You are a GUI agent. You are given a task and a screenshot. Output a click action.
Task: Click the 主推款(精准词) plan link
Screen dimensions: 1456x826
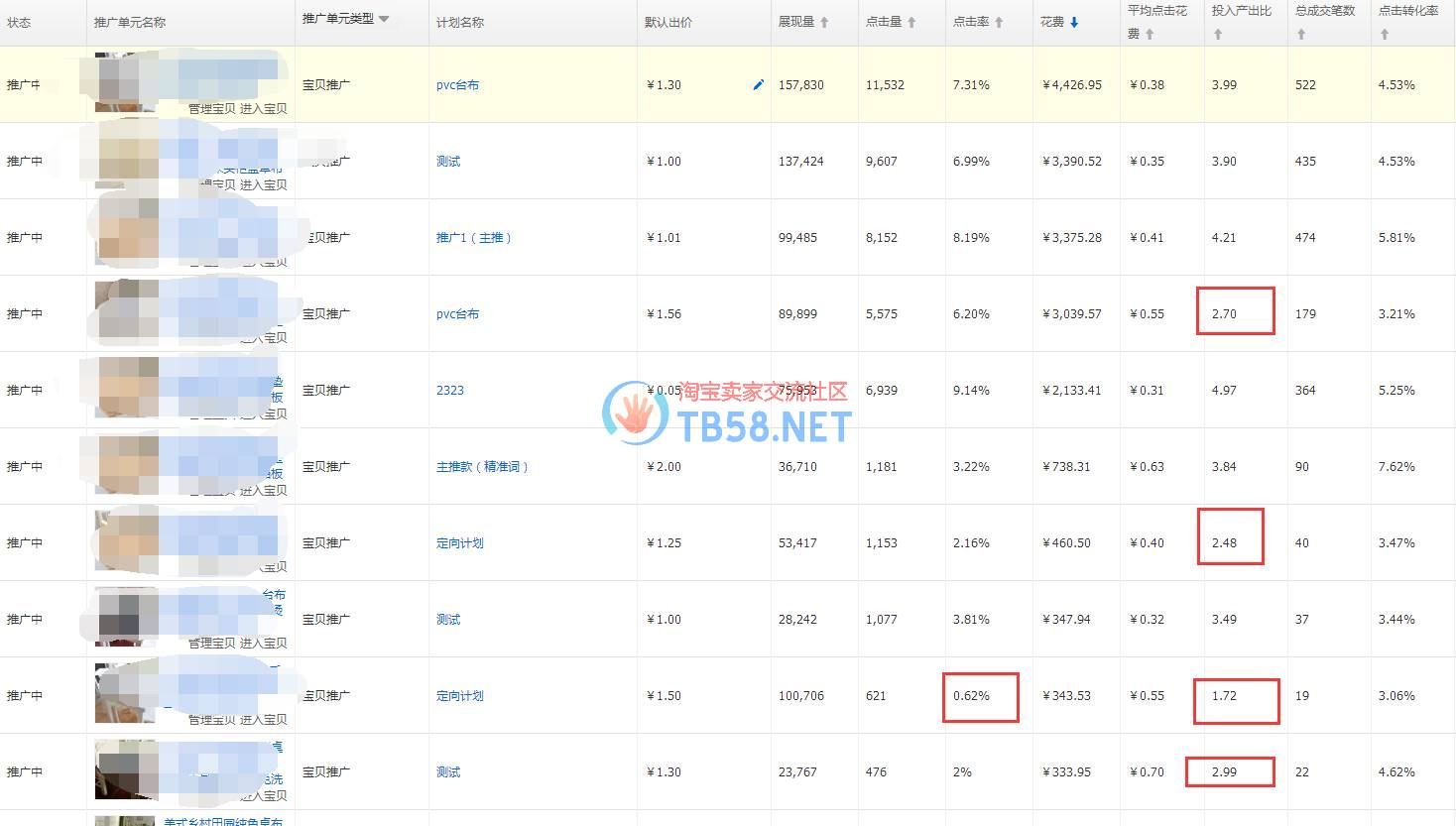(482, 467)
